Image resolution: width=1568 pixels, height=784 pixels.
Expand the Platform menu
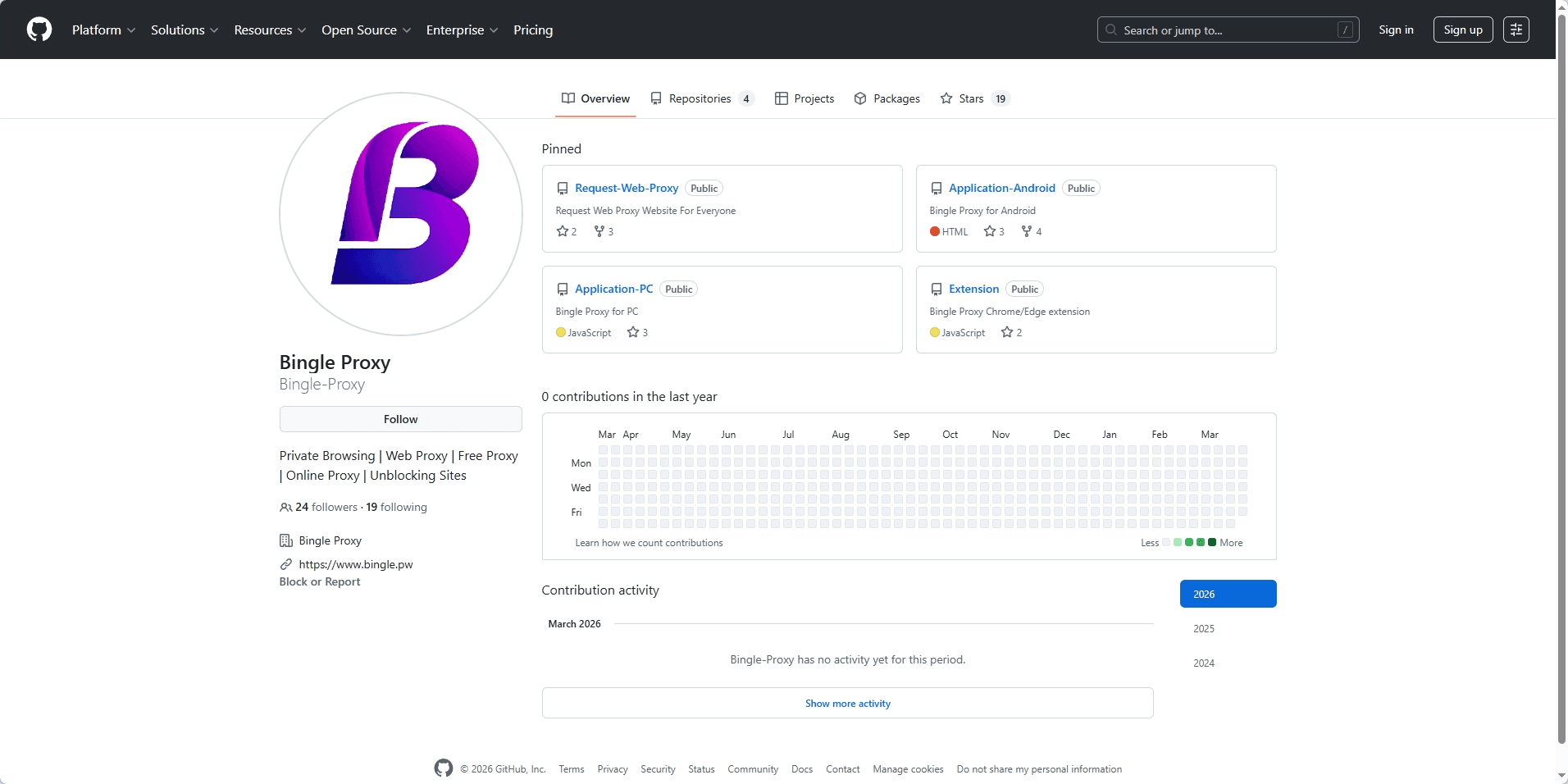pos(103,30)
